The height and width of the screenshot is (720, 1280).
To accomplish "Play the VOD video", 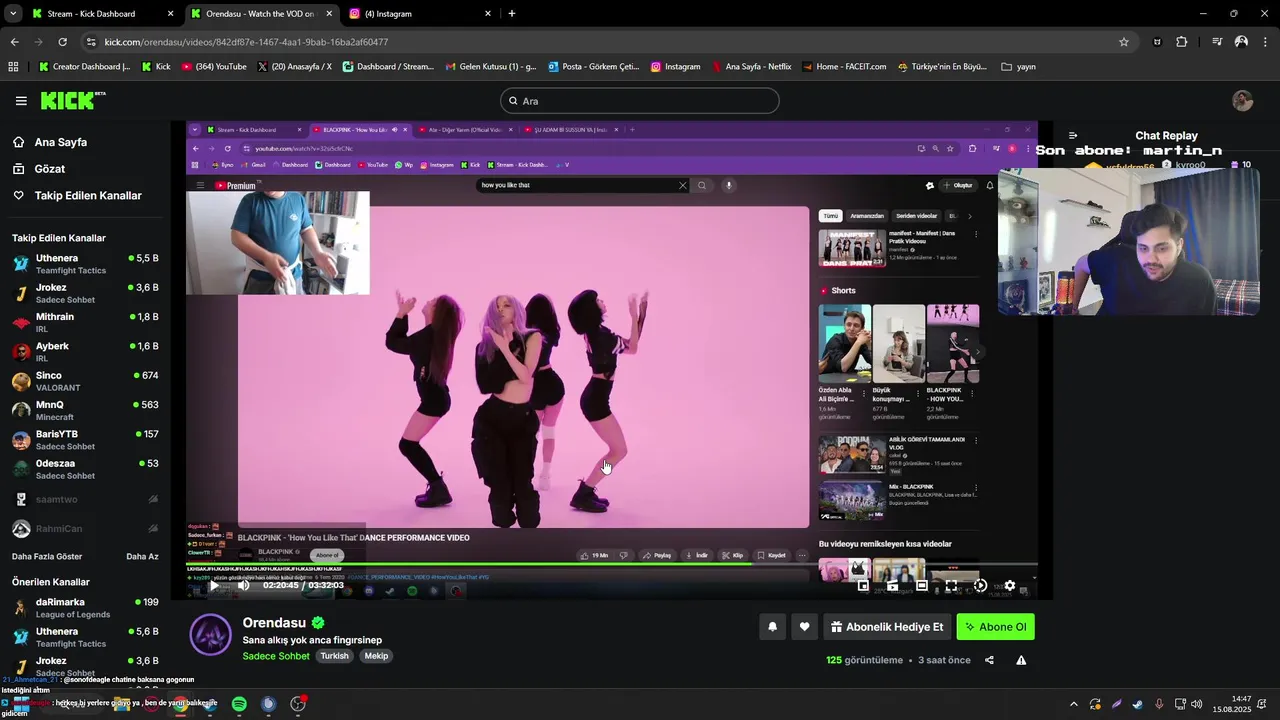I will (213, 586).
